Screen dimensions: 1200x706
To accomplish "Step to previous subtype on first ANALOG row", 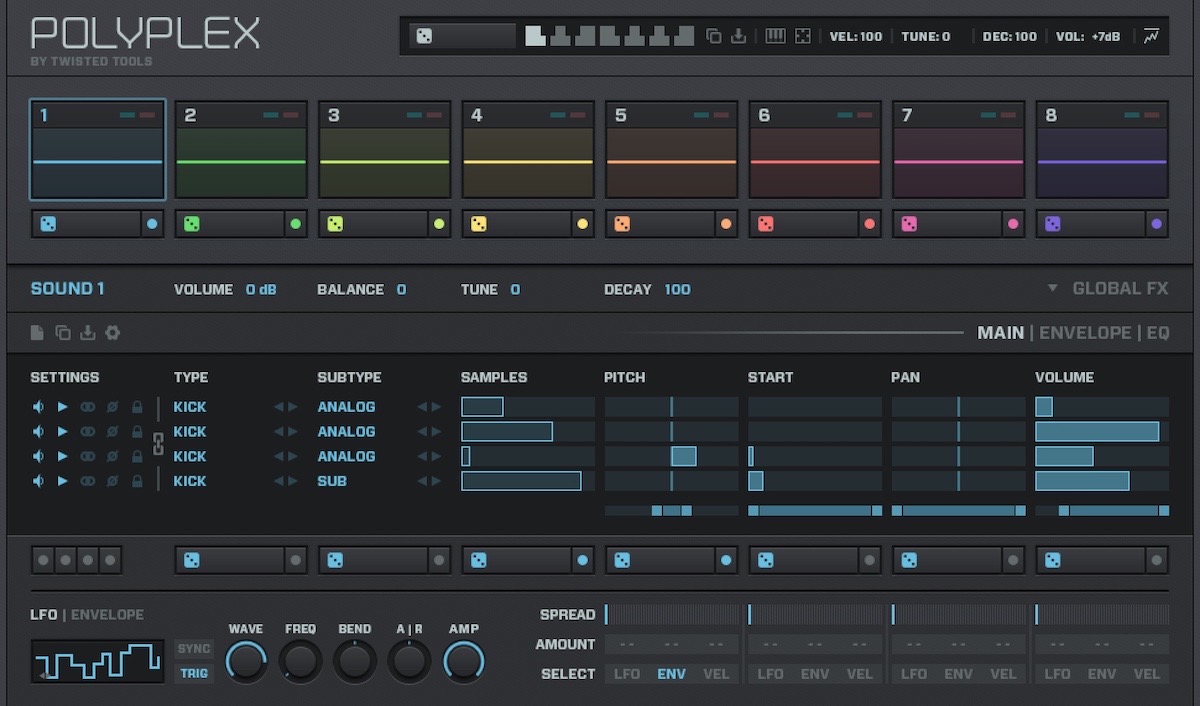I will tap(422, 407).
